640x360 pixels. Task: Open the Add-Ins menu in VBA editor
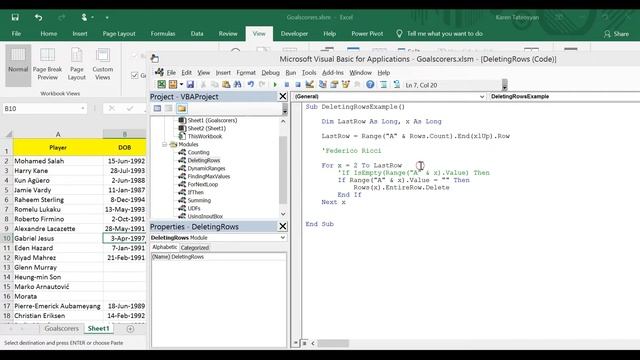[x=333, y=73]
